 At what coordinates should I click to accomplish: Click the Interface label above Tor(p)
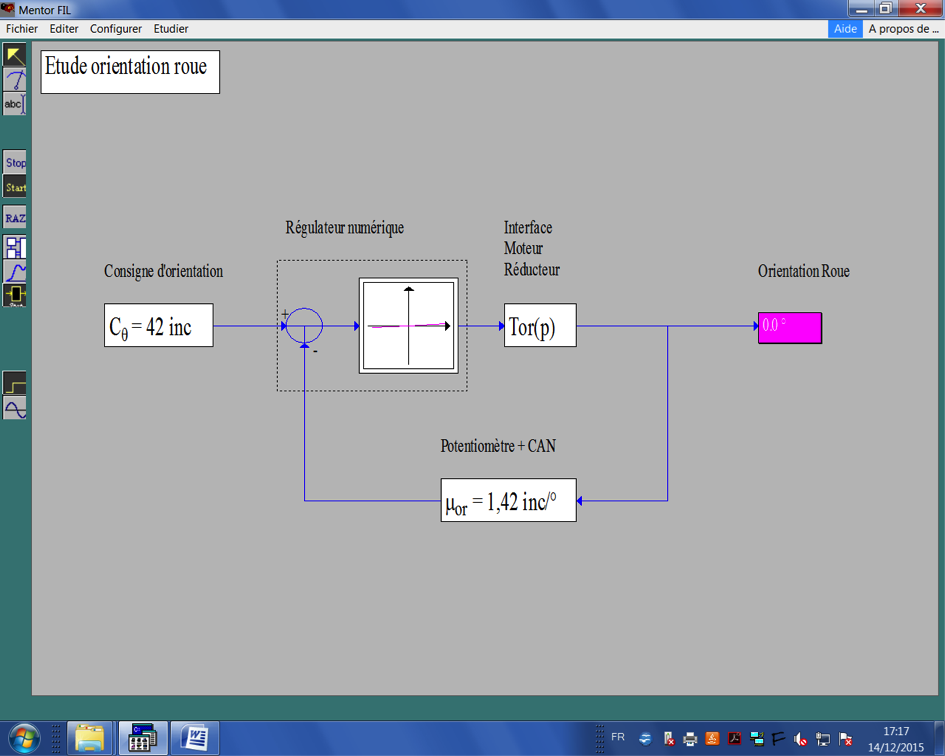pos(528,227)
